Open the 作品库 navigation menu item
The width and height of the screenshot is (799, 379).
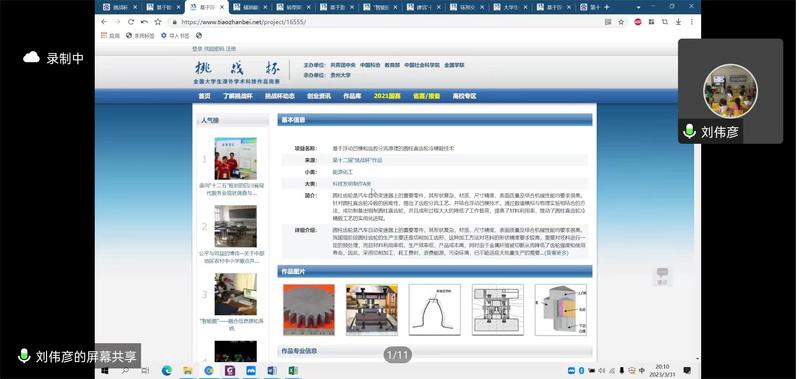click(x=352, y=96)
